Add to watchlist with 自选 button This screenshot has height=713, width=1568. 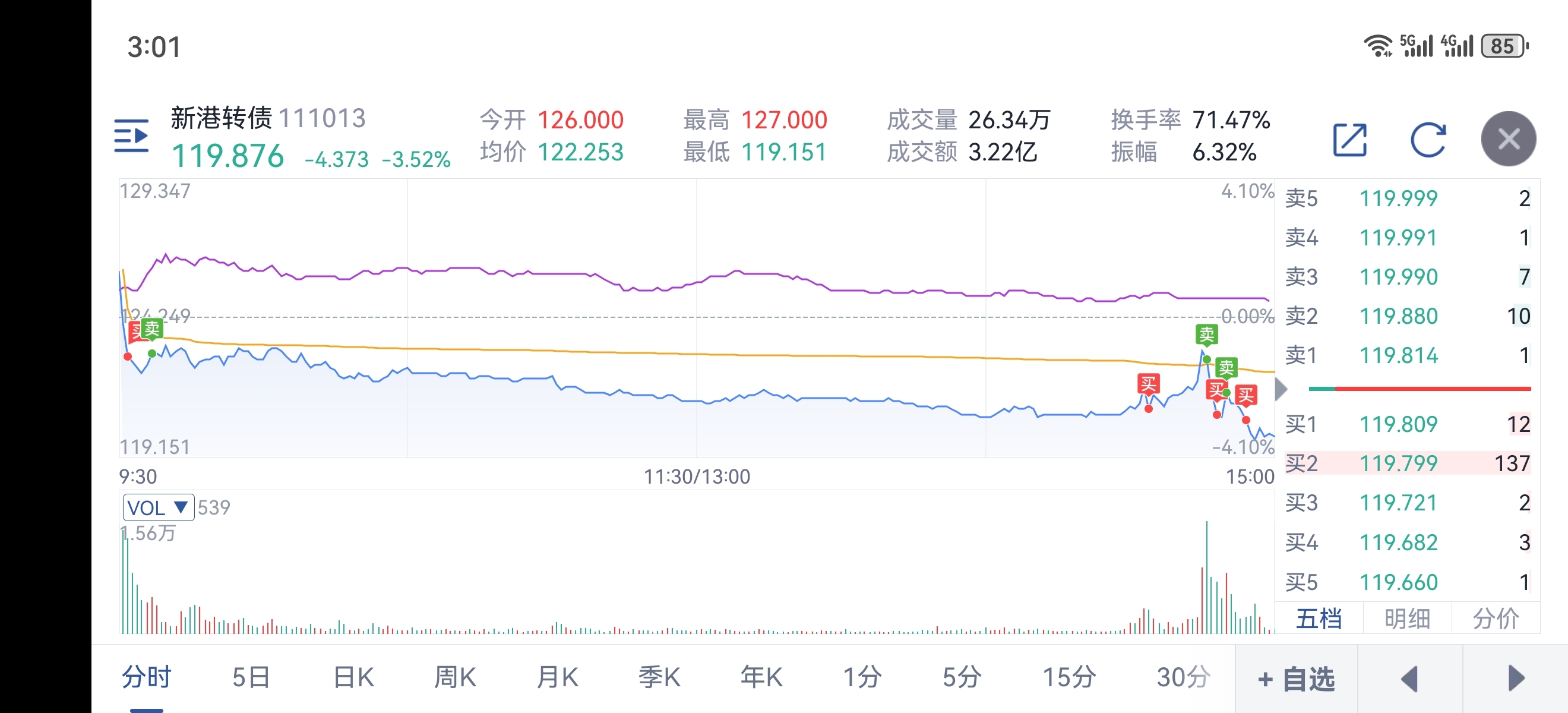pos(1297,679)
